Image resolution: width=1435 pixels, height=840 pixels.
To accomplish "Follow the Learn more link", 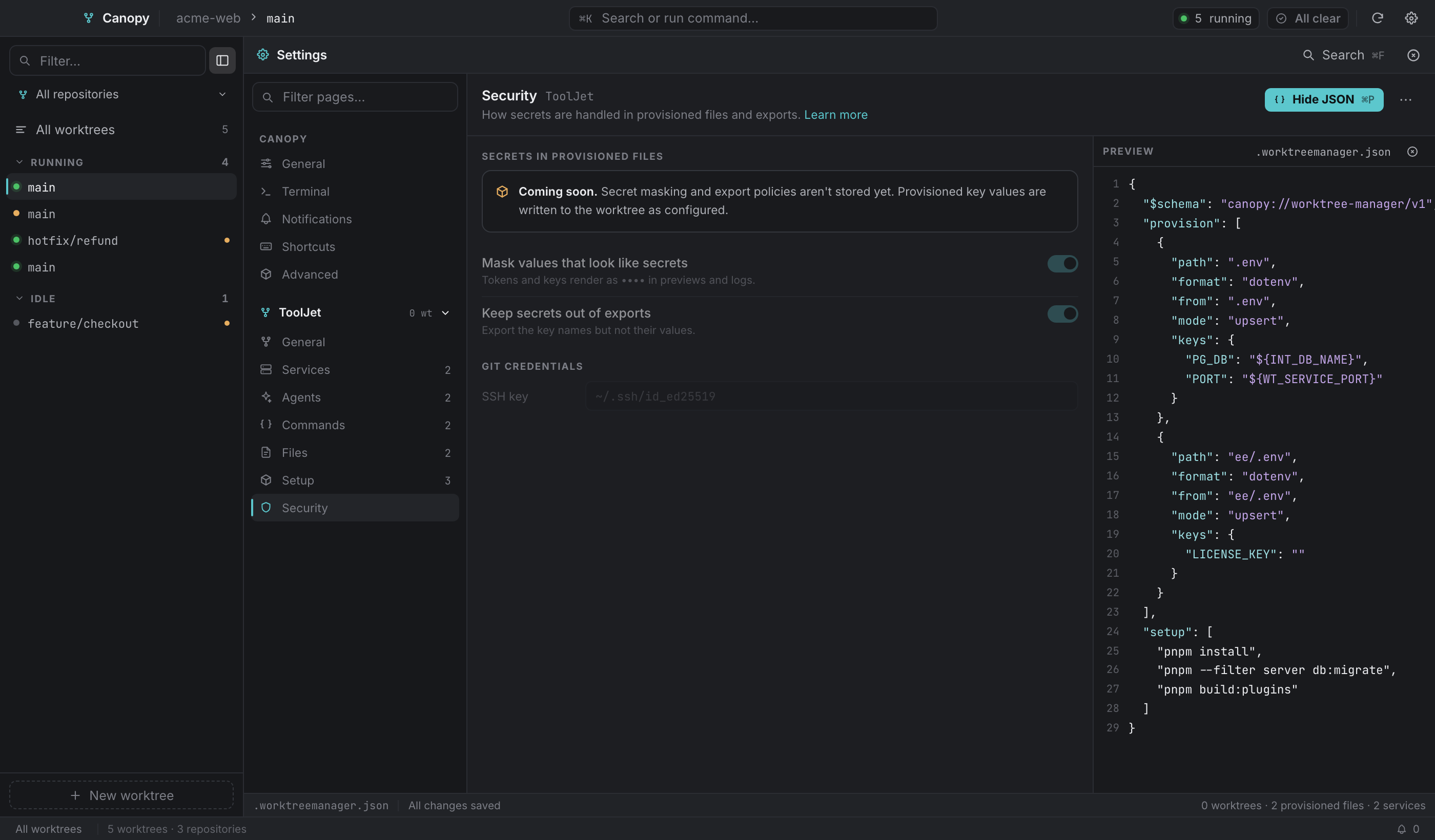I will (835, 115).
